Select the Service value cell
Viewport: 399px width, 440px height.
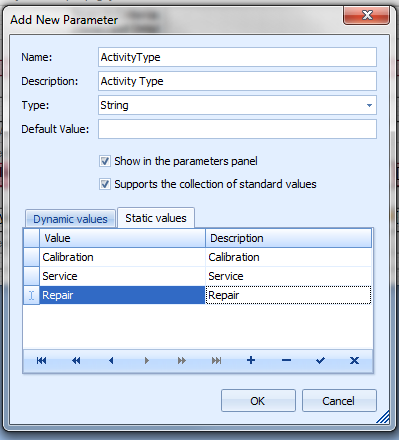click(x=122, y=276)
